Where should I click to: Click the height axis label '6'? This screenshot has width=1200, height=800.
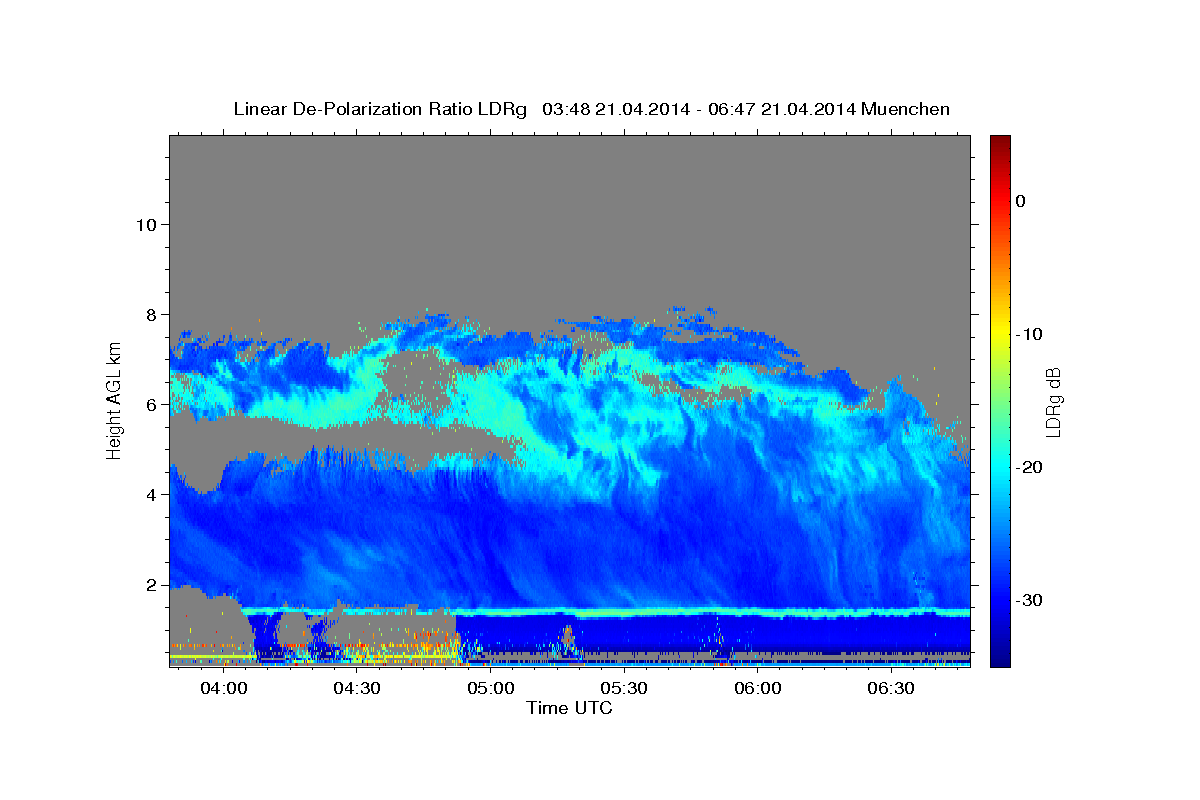click(x=152, y=404)
